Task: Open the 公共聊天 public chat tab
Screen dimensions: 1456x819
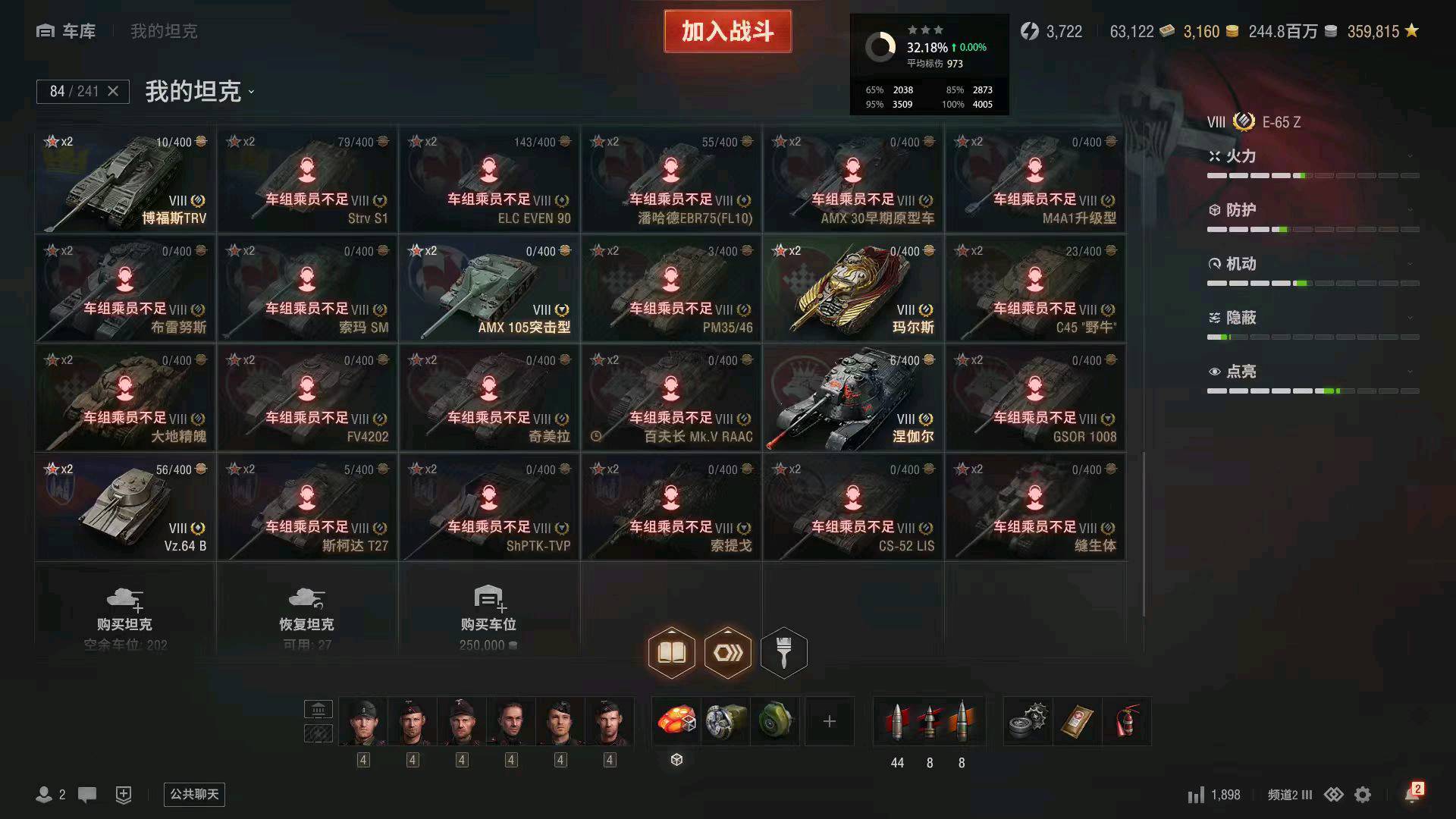Action: pos(194,794)
